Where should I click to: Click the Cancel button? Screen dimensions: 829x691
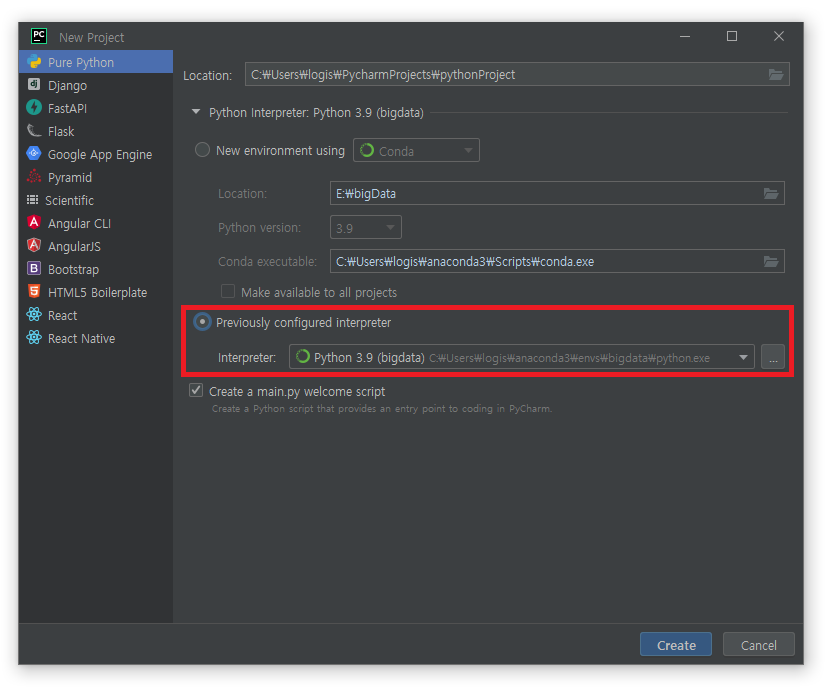click(759, 644)
